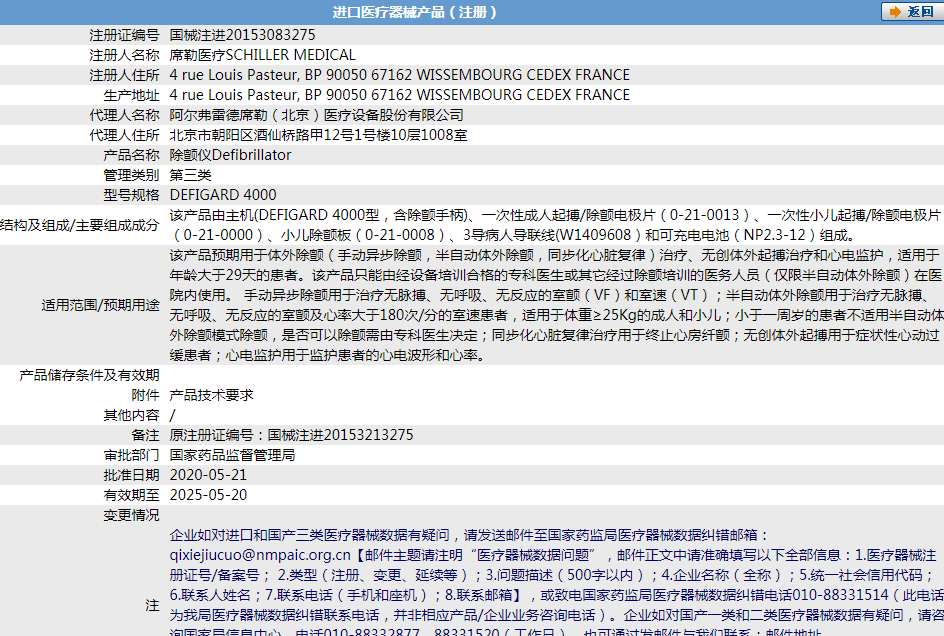Click the 其他内容 label
Screen dimensions: 944x636
click(131, 414)
